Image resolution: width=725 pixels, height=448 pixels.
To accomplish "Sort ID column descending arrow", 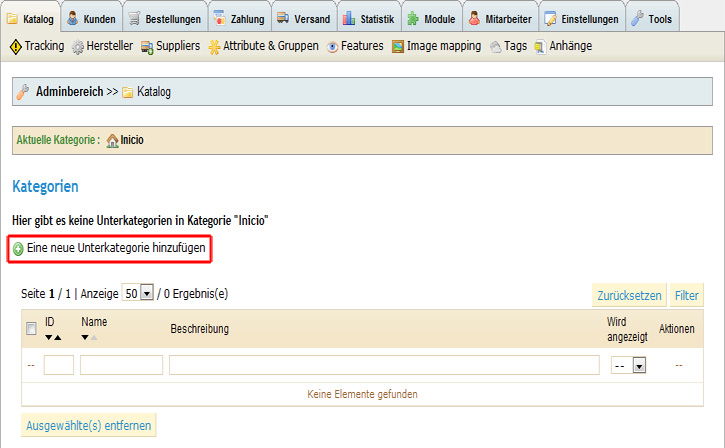I will (49, 338).
